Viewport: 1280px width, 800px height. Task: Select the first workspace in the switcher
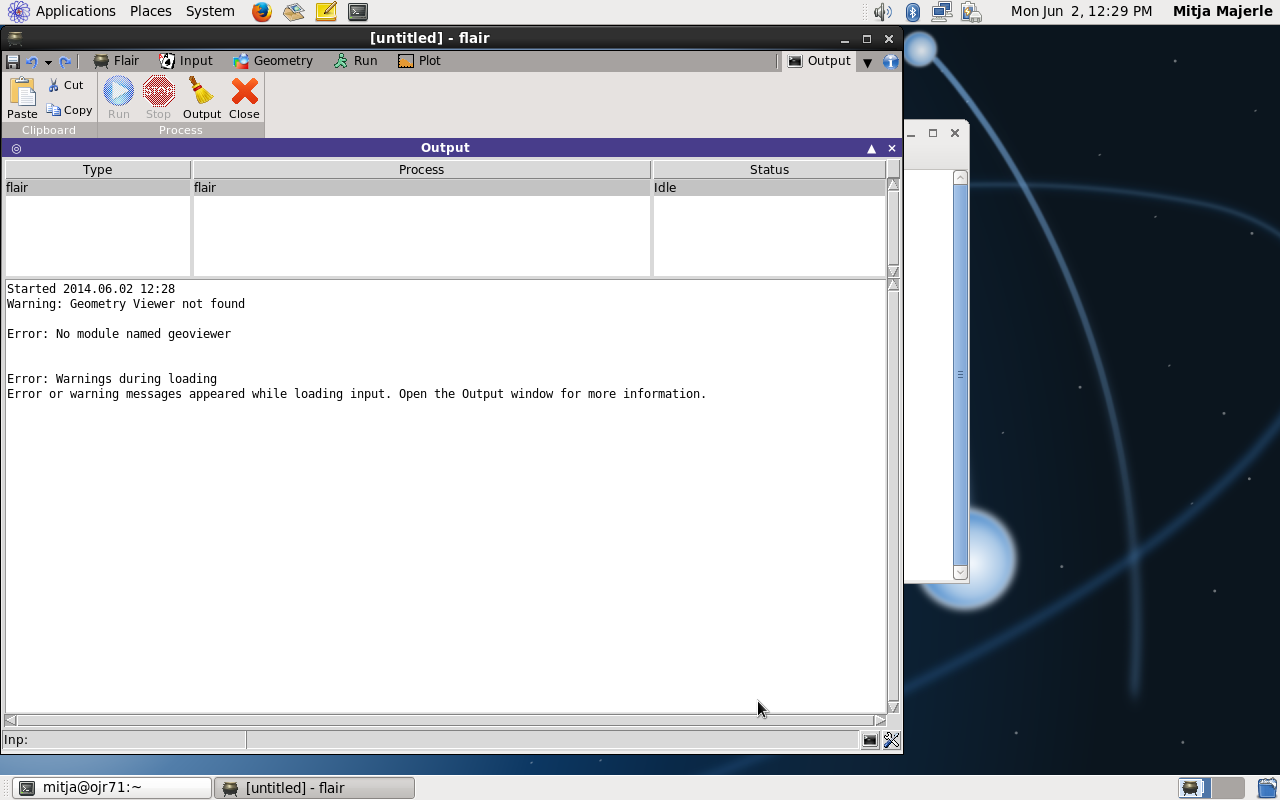1194,788
